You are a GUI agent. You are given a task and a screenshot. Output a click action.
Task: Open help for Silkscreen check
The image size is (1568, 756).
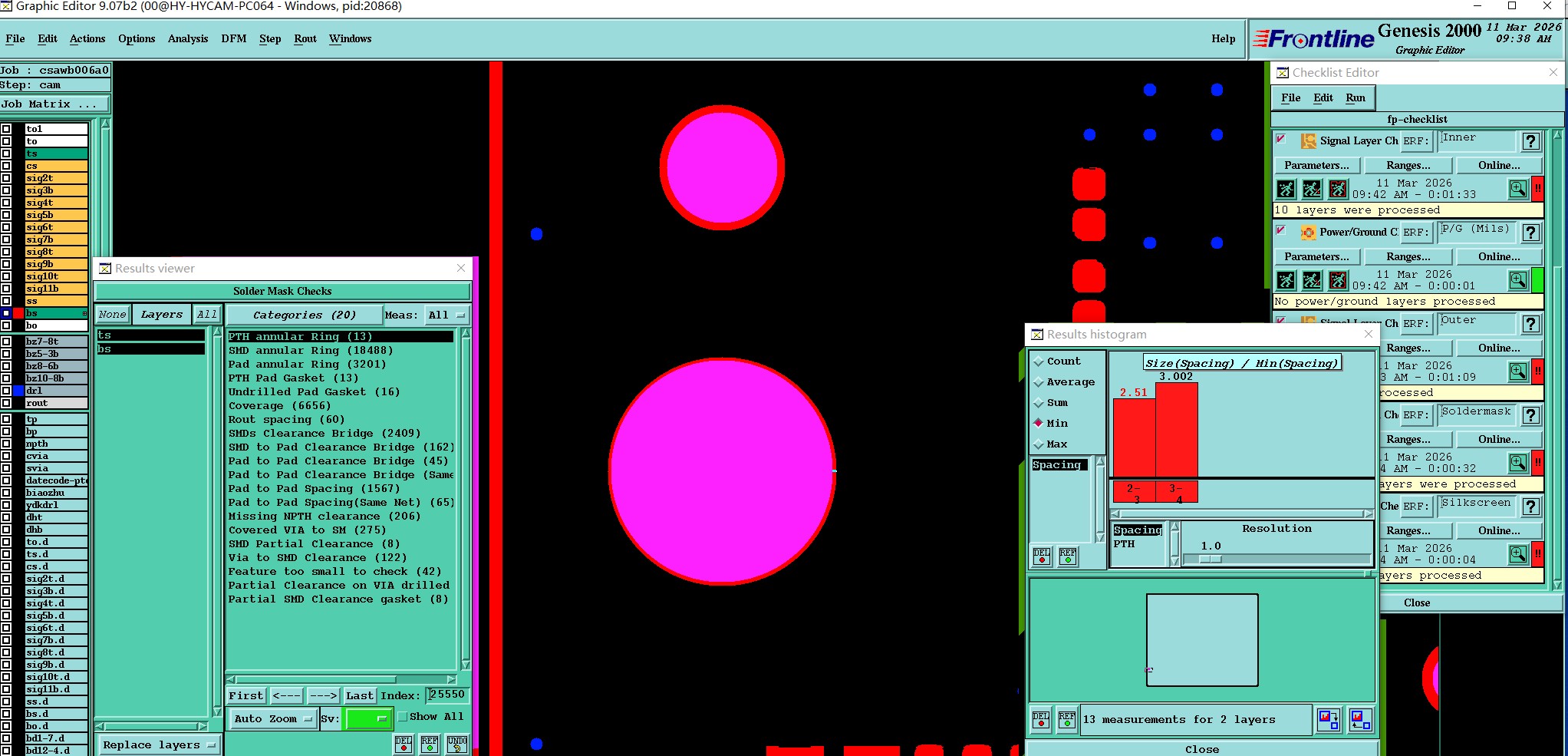[1530, 507]
